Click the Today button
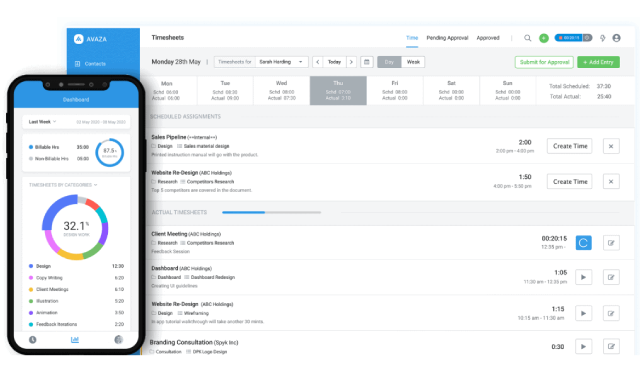This screenshot has height=370, width=640. pos(334,62)
